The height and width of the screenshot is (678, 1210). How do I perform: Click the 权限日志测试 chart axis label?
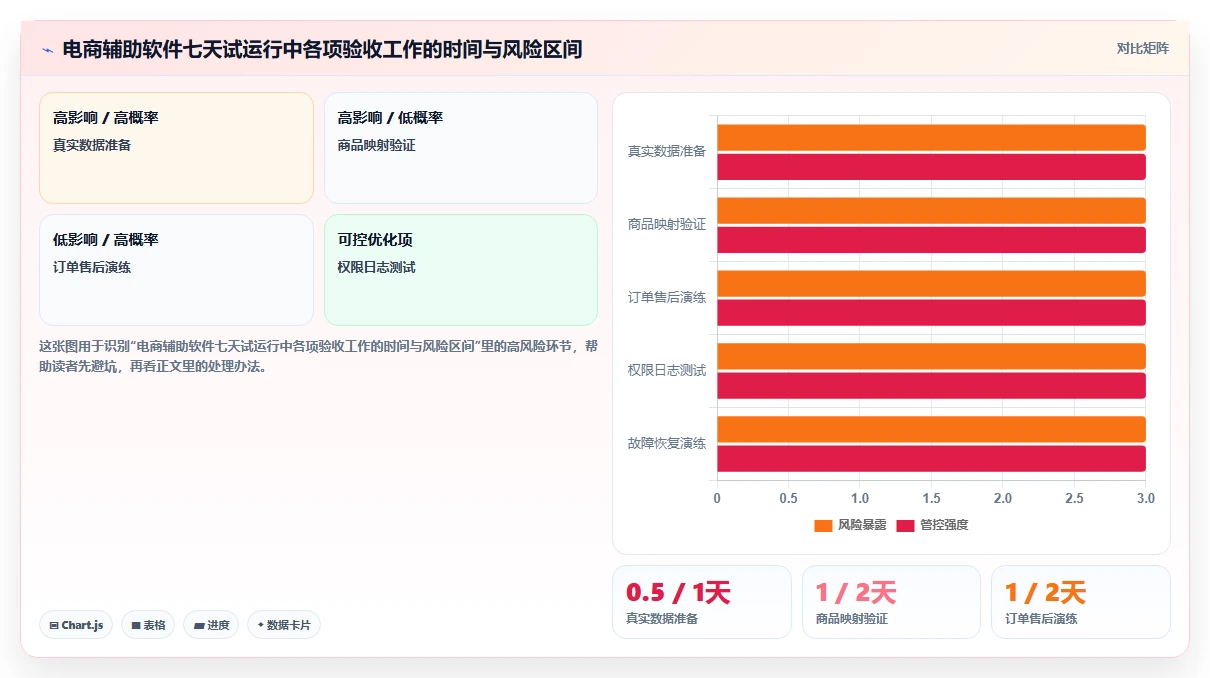coord(666,371)
